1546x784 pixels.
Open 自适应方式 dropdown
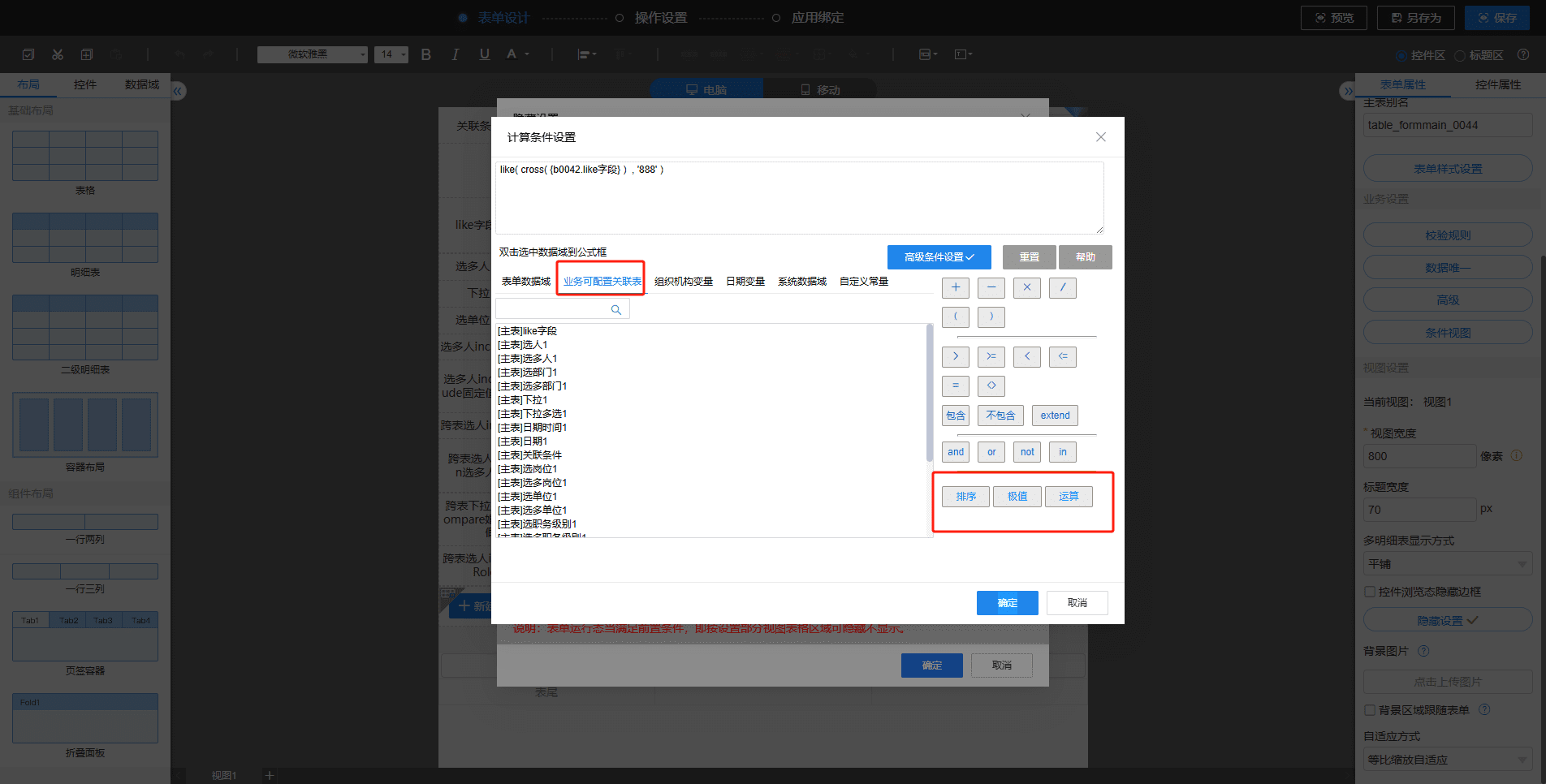click(x=1447, y=760)
